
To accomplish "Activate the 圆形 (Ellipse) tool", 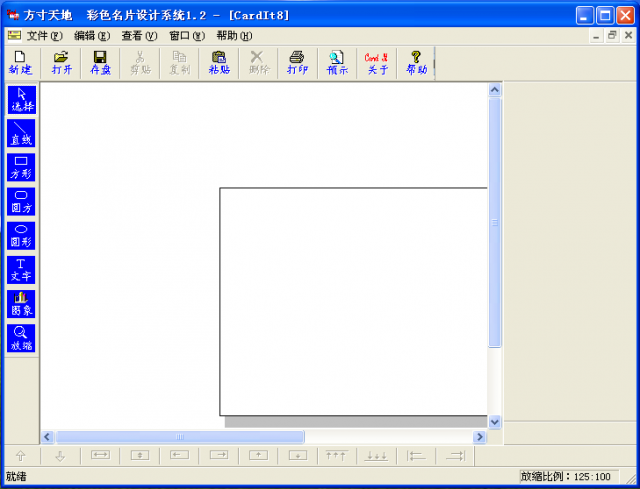I will pos(21,235).
